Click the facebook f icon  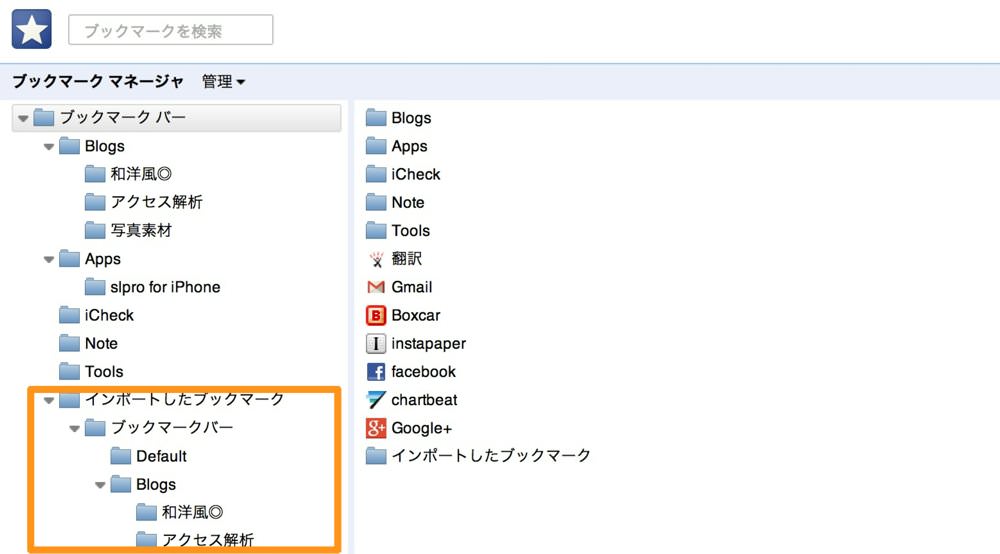pyautogui.click(x=376, y=372)
